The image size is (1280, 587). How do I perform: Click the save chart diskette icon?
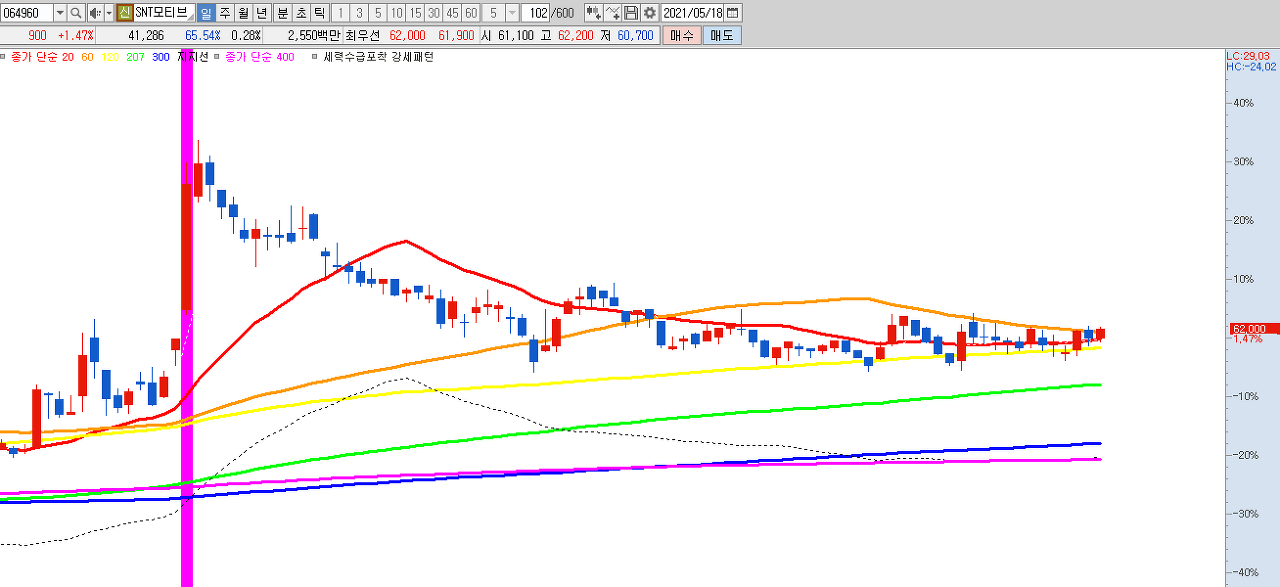tap(631, 13)
